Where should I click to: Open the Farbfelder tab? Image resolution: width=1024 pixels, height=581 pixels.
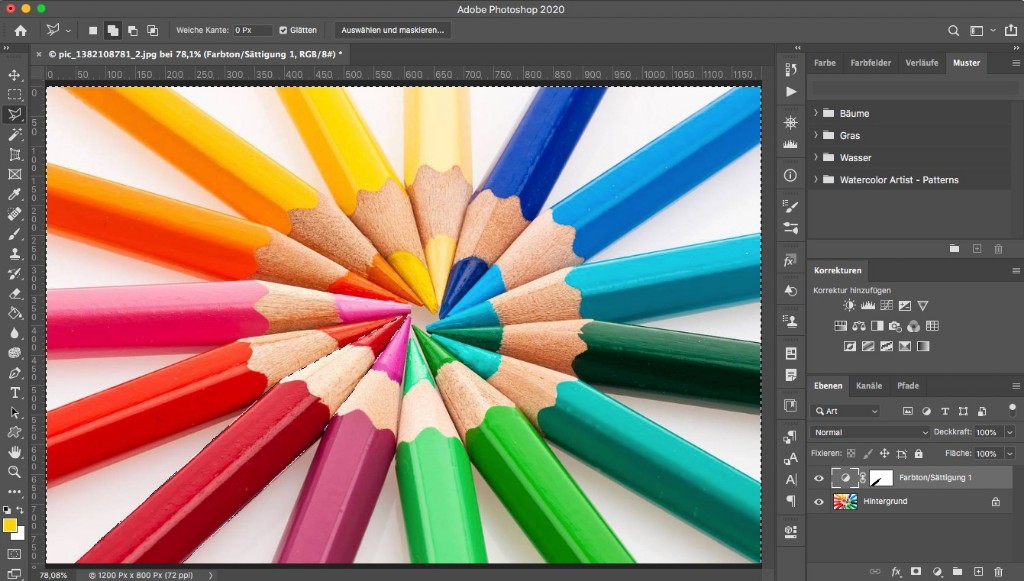click(870, 63)
